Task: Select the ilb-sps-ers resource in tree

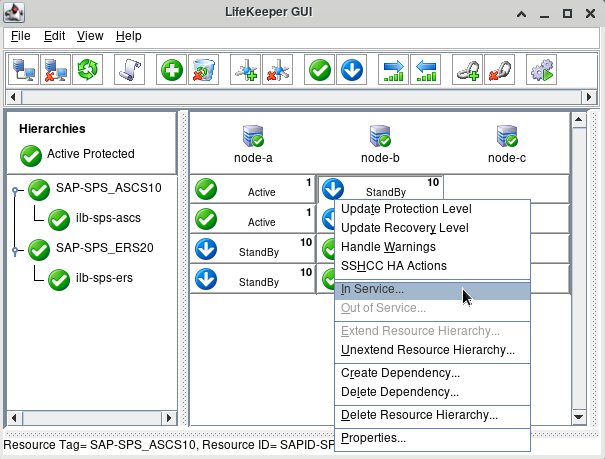Action: pyautogui.click(x=104, y=277)
